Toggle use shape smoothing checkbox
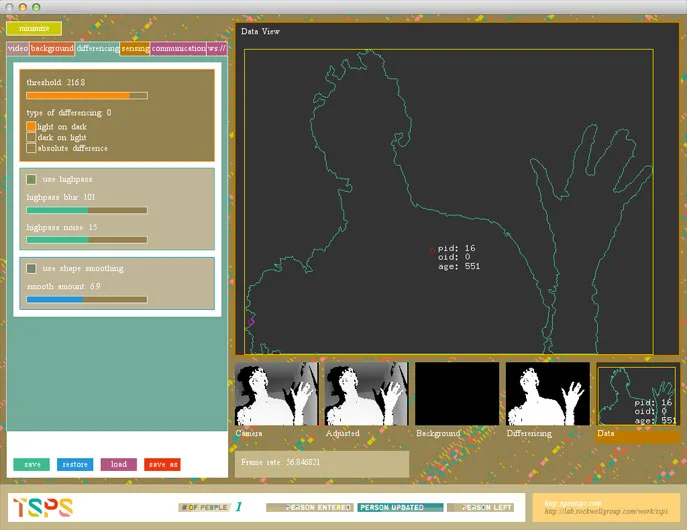Screen dimensions: 687x530 (31, 268)
